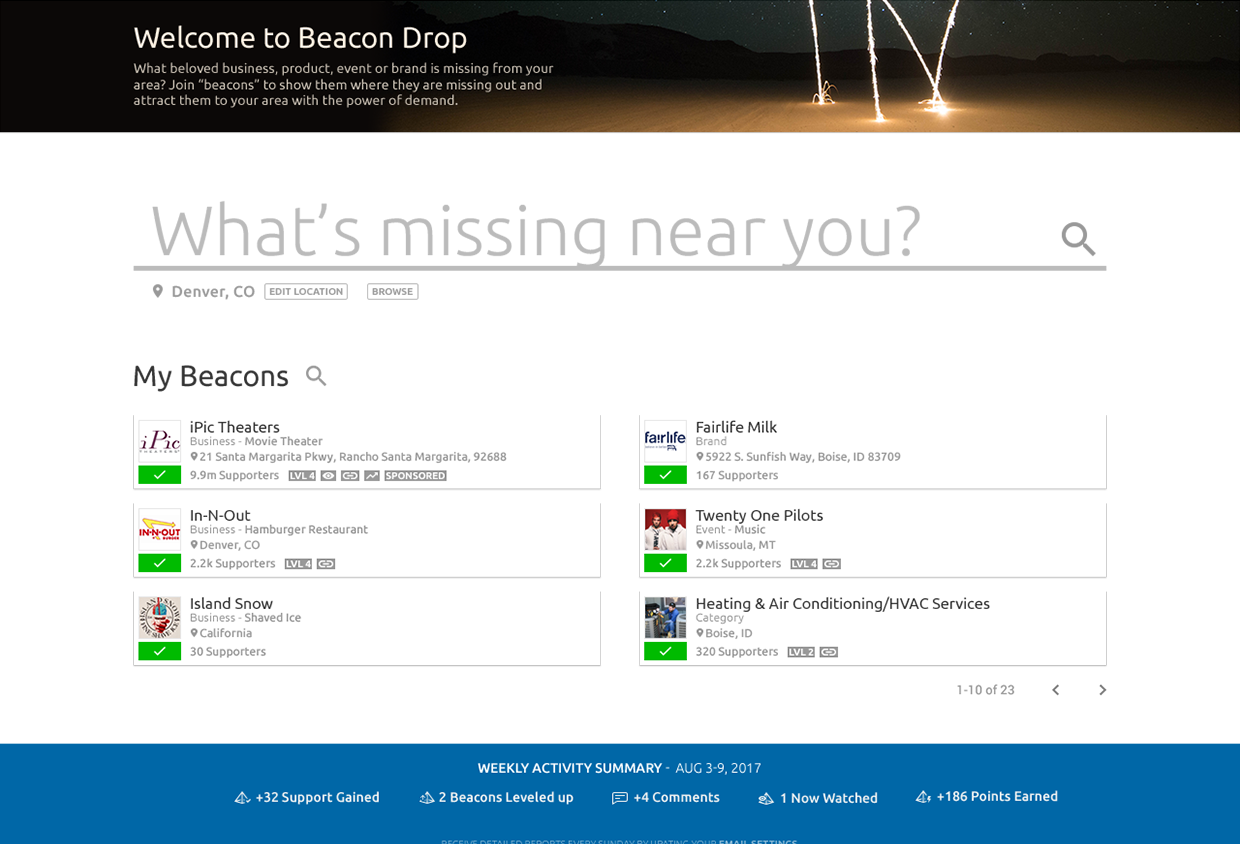Toggle support checkmark on Island Snow

(x=159, y=650)
